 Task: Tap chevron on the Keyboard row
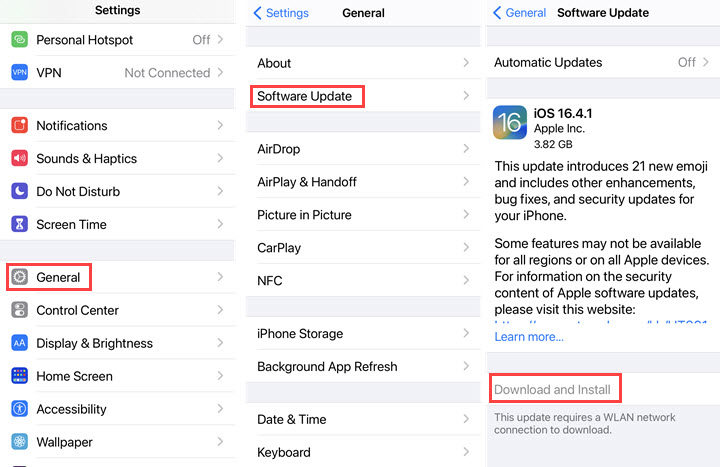coord(466,452)
